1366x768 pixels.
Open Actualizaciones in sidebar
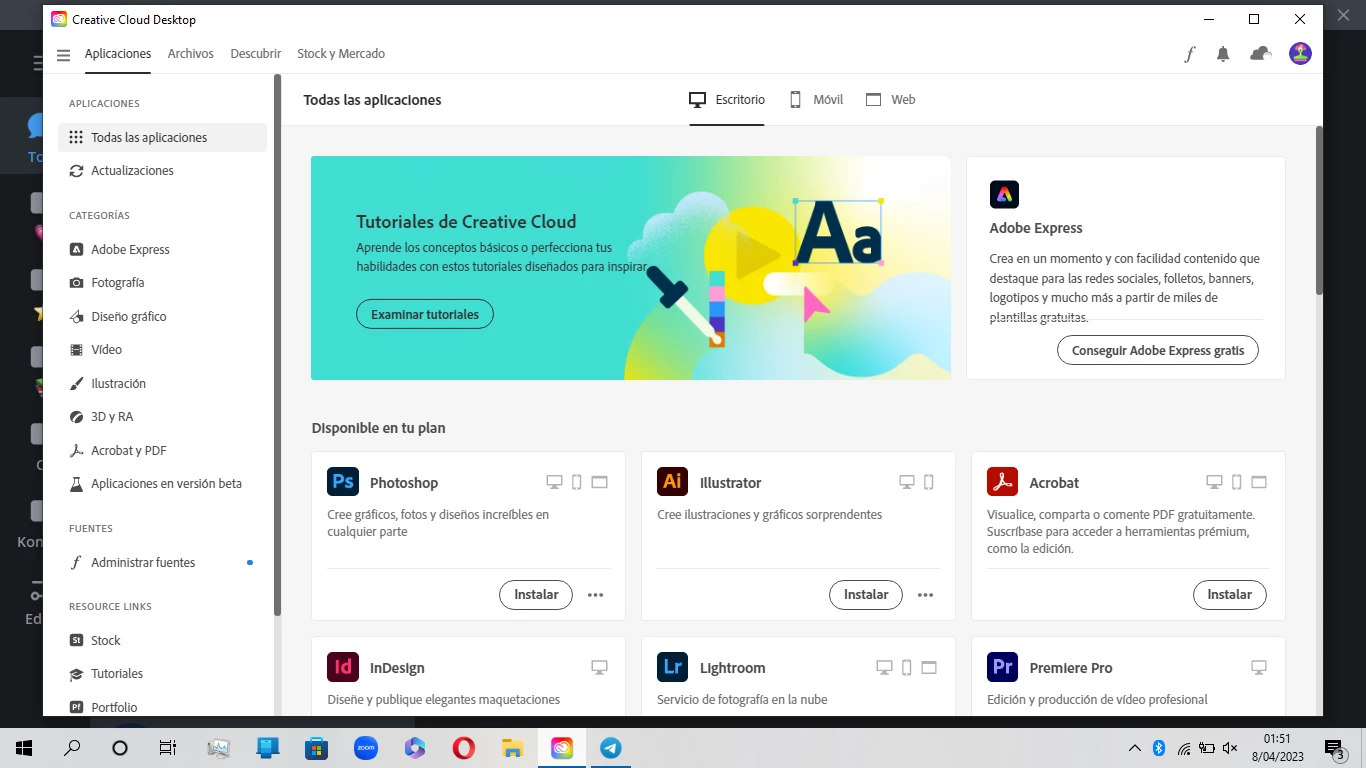coord(162,171)
